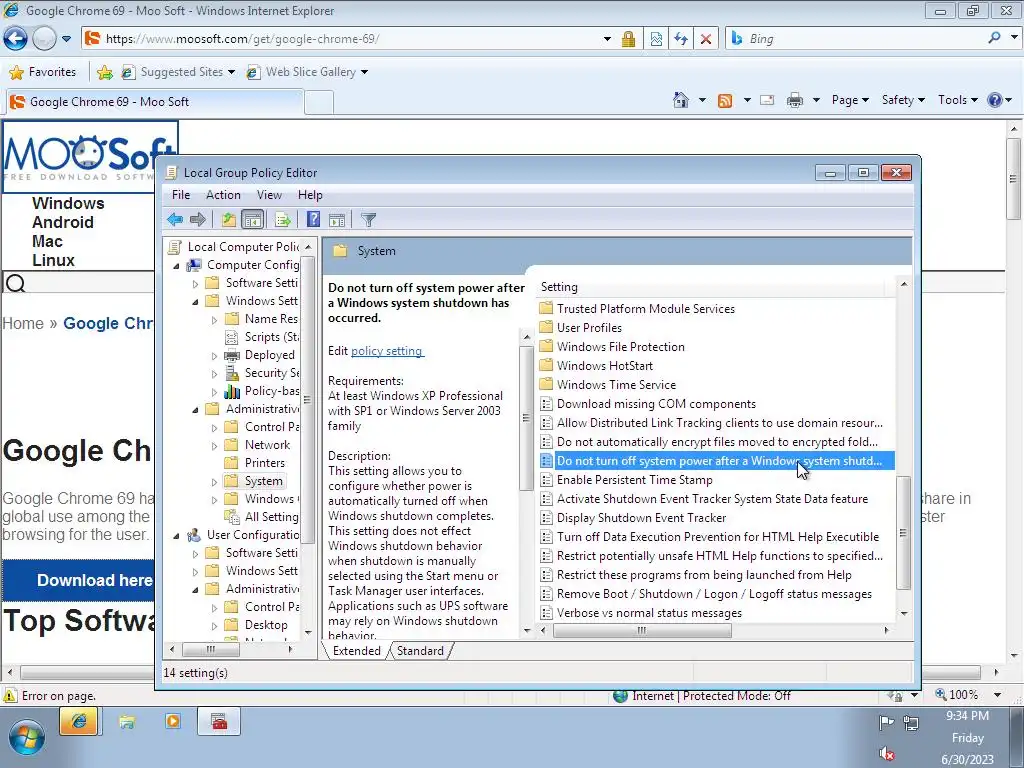Click the Refresh icon in address bar
The height and width of the screenshot is (768, 1024).
coord(681,39)
